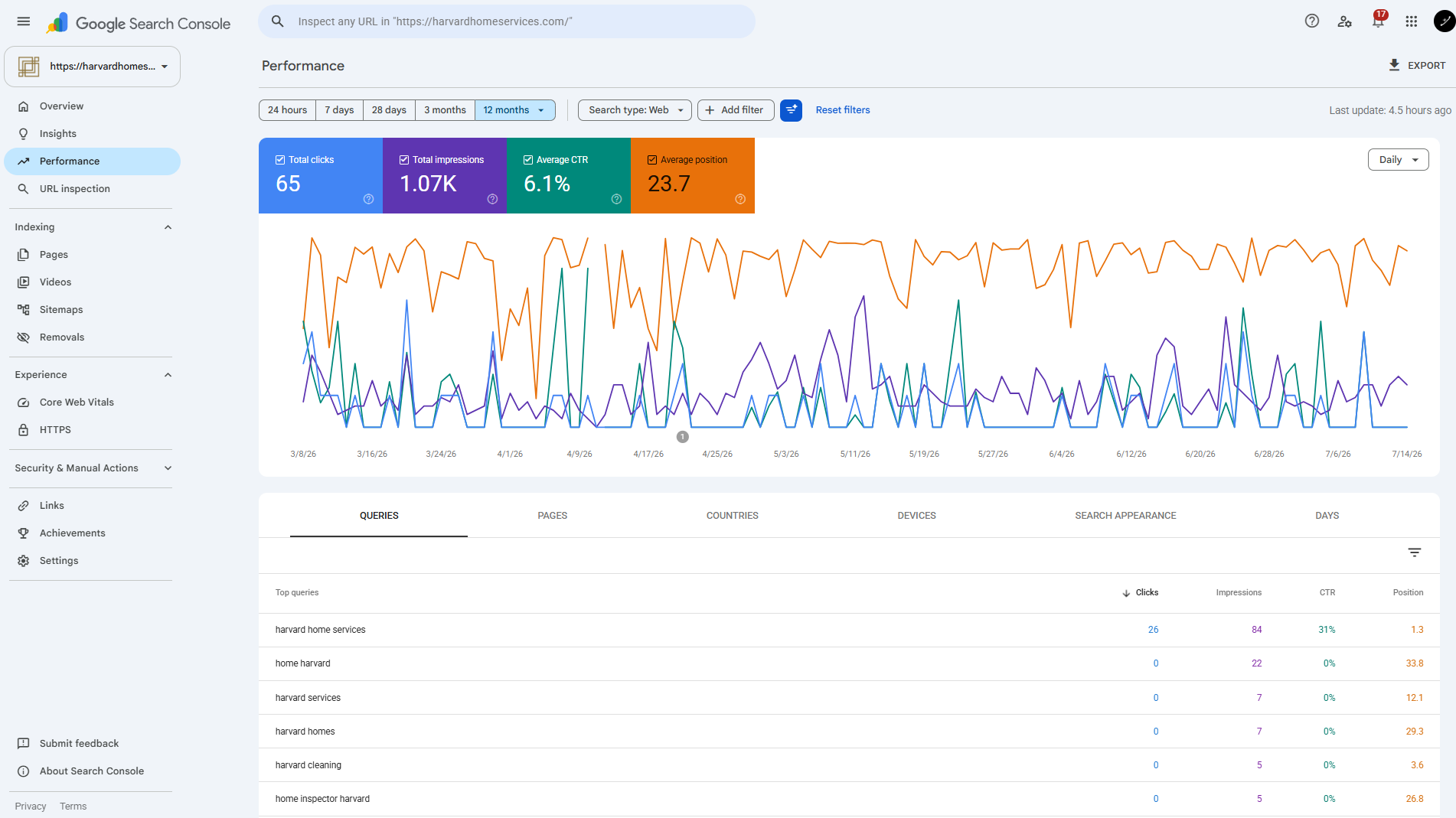
Task: Open the Help icon
Action: pyautogui.click(x=1312, y=21)
